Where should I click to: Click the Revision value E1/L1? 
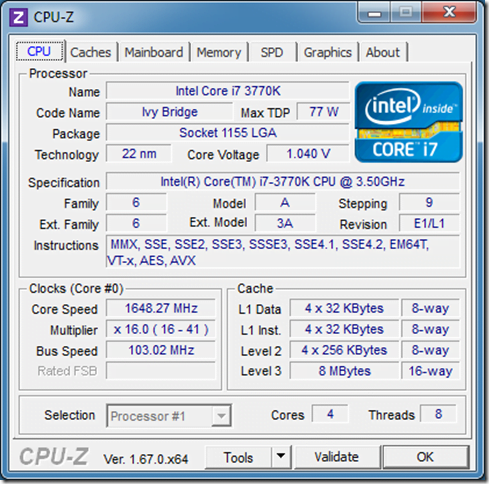[429, 223]
